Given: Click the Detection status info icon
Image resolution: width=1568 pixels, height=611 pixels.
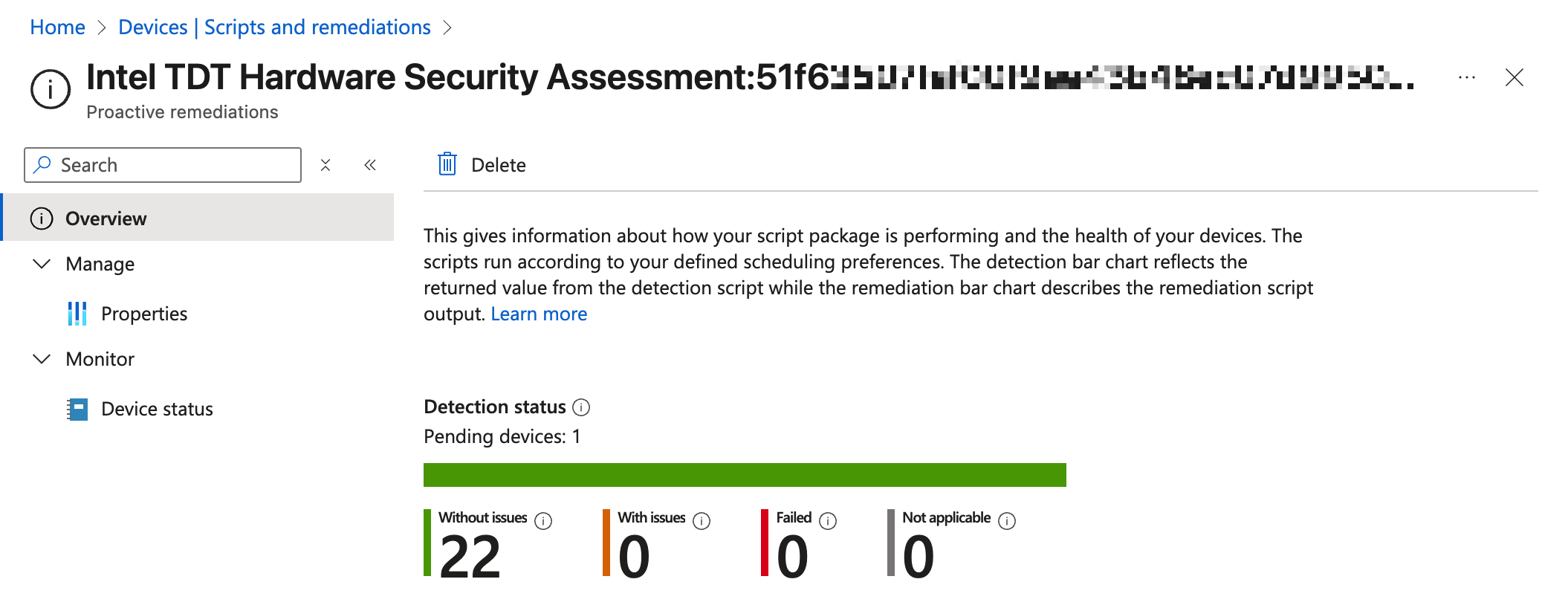Looking at the screenshot, I should coord(582,407).
